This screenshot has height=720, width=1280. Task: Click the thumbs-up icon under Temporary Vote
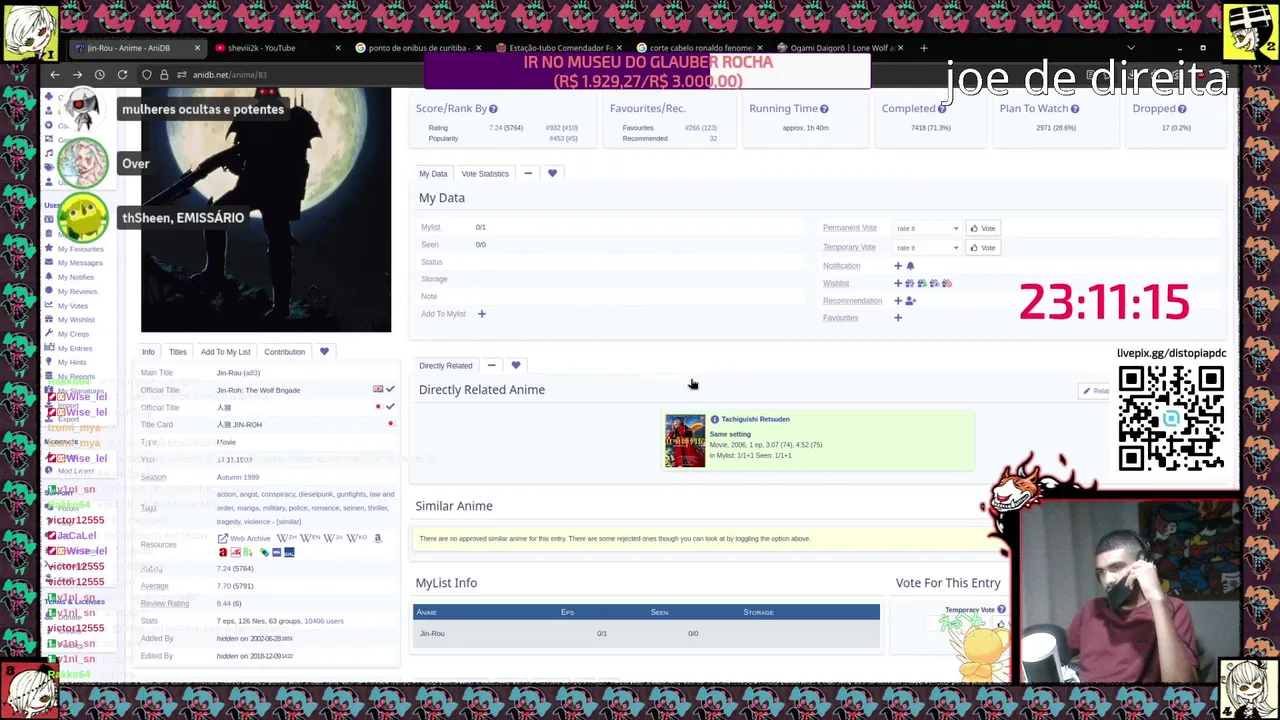(x=1000, y=625)
